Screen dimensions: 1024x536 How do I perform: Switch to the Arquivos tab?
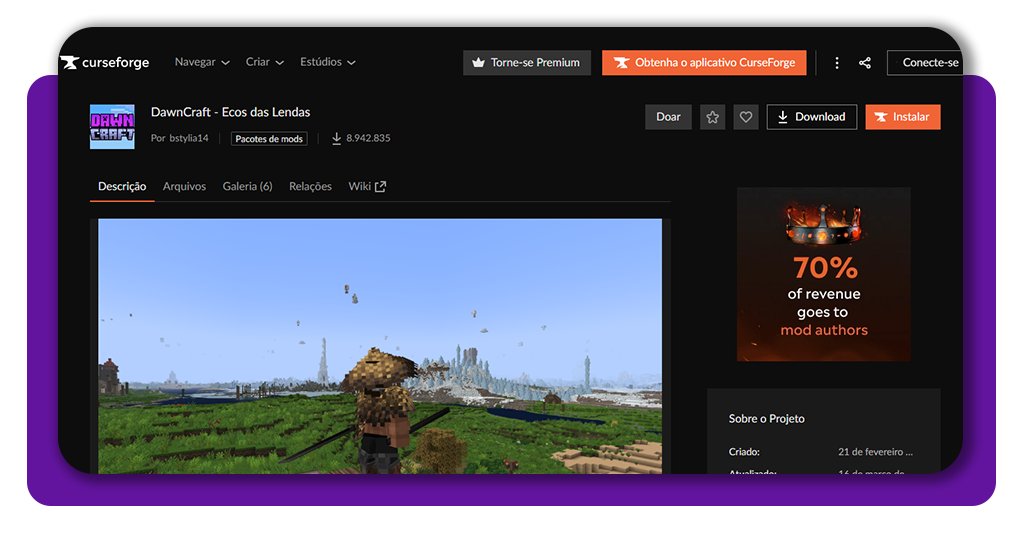coord(184,187)
